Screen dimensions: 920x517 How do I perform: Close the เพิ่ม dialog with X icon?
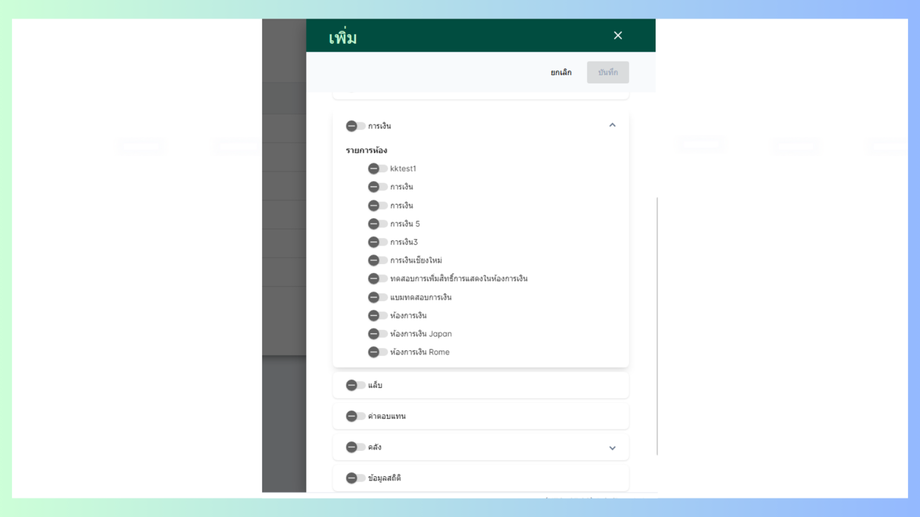[x=618, y=36]
